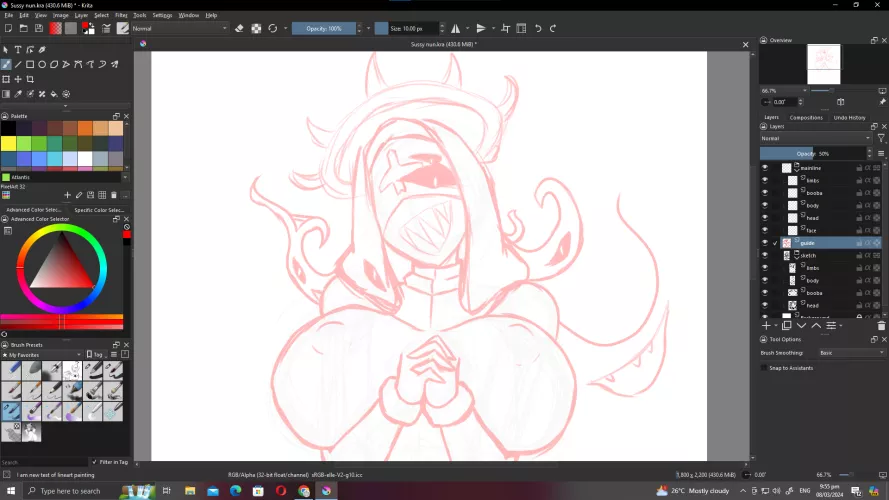Open the fill patterns chooser

(71, 28)
